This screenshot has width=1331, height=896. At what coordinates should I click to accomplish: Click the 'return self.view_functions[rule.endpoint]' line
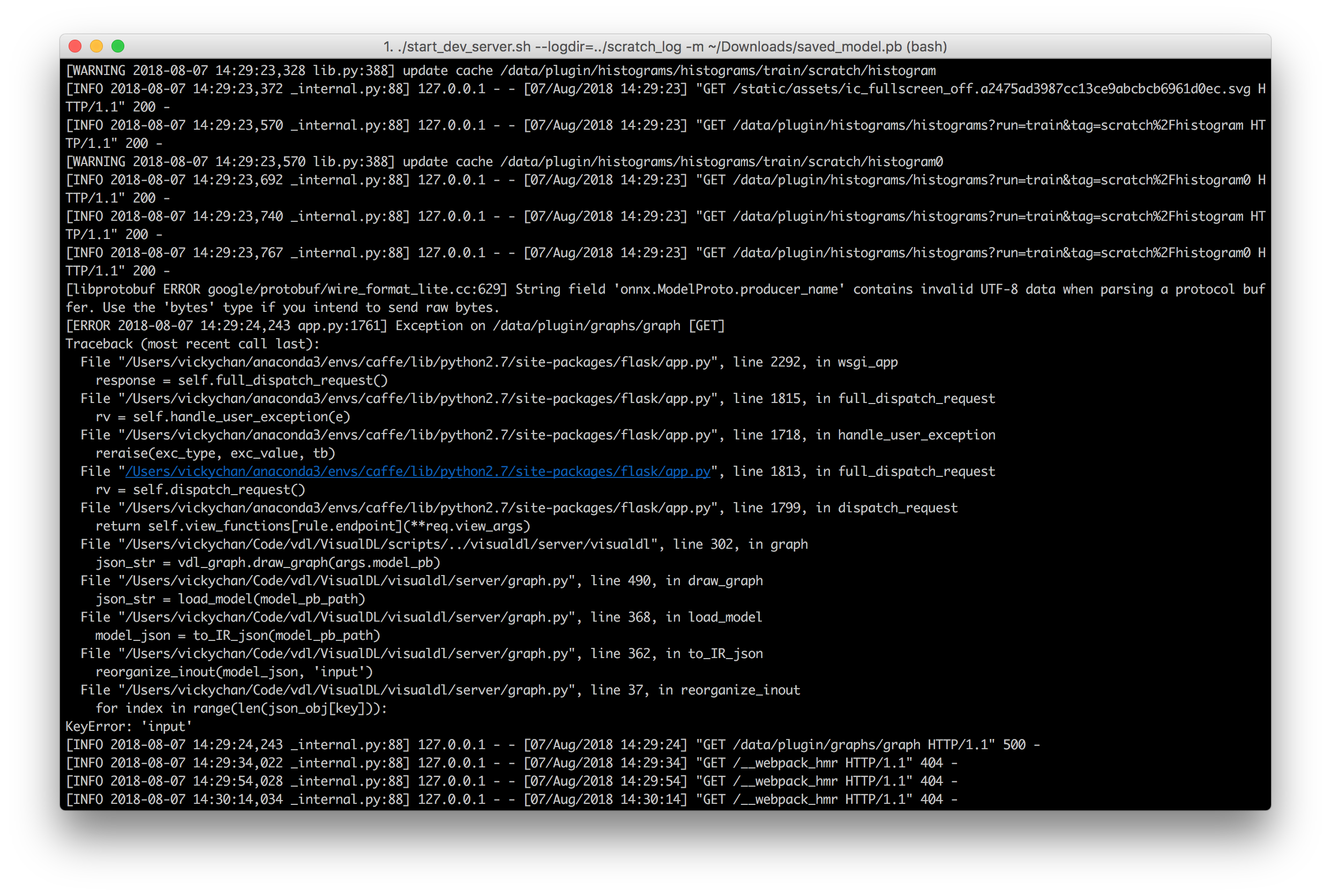312,526
